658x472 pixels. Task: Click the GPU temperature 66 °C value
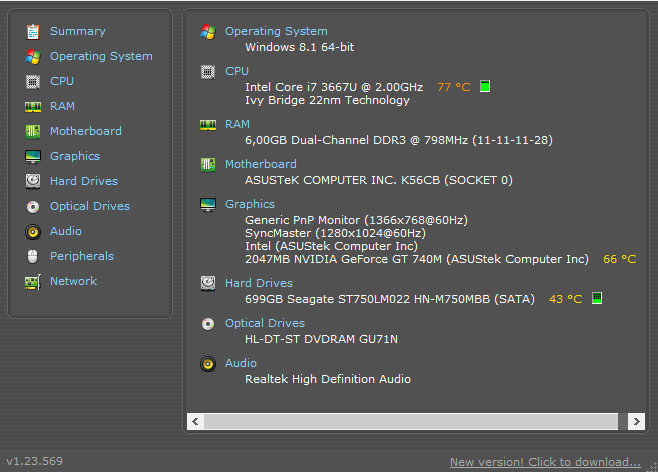(619, 259)
